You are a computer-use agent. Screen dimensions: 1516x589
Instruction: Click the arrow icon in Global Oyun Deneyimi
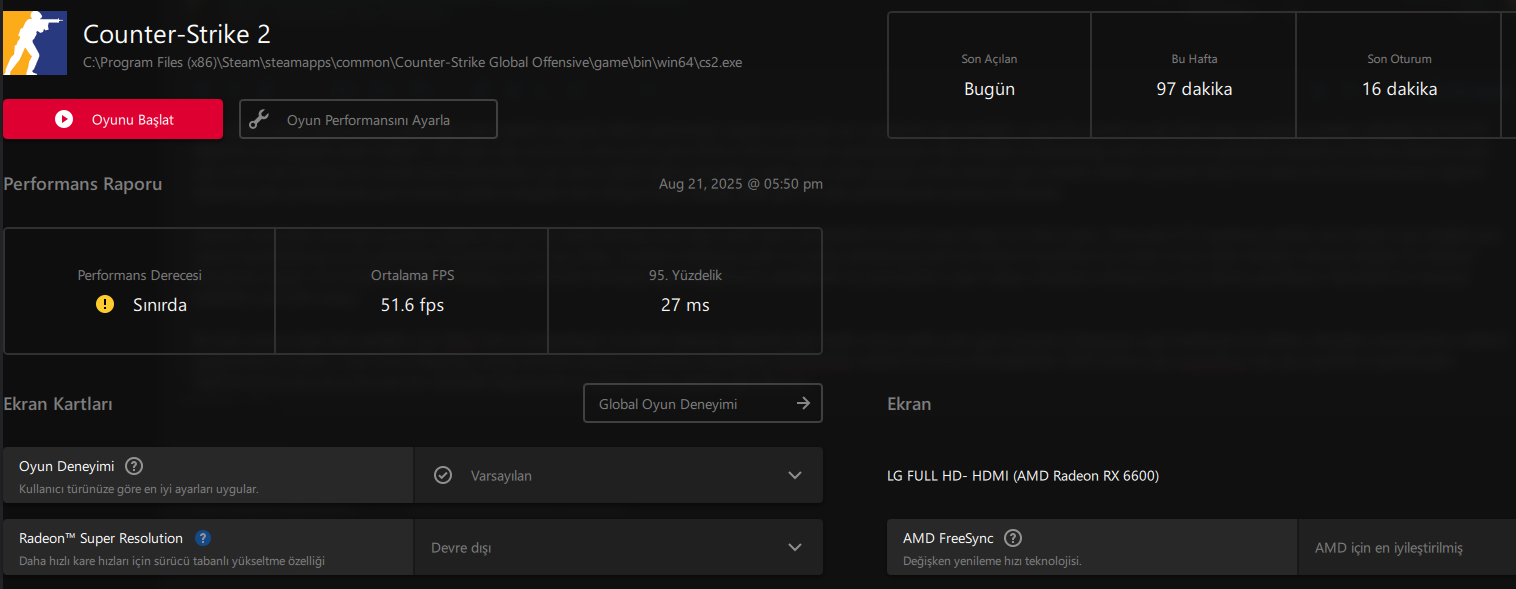(x=803, y=403)
